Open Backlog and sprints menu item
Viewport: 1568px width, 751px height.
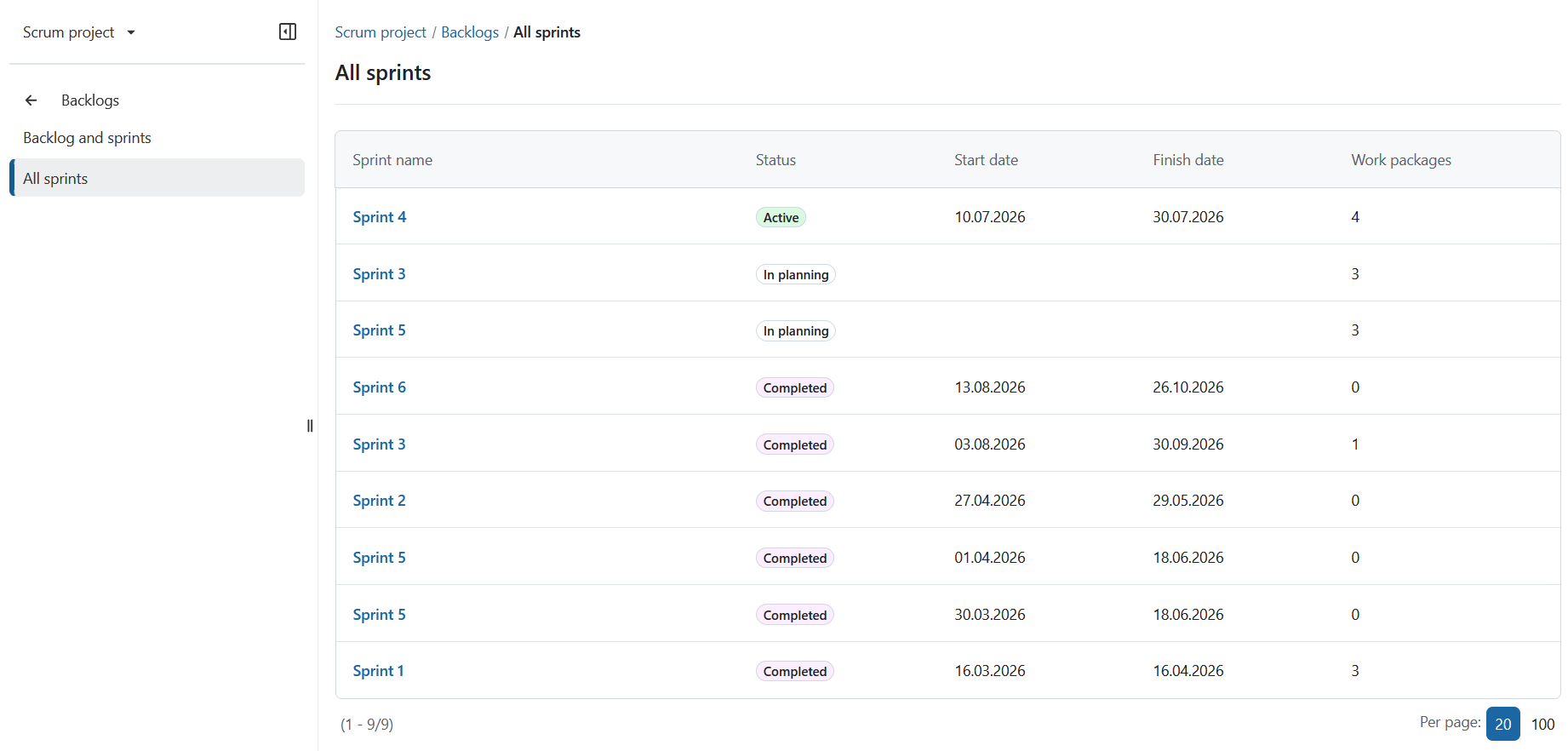coord(87,138)
